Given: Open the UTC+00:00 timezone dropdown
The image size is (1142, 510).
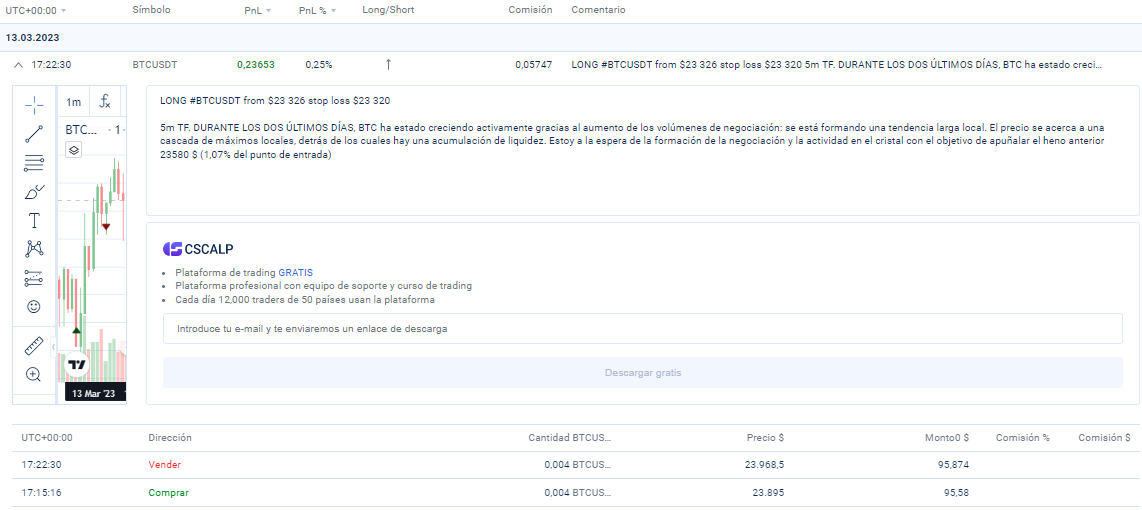Looking at the screenshot, I should pos(36,10).
